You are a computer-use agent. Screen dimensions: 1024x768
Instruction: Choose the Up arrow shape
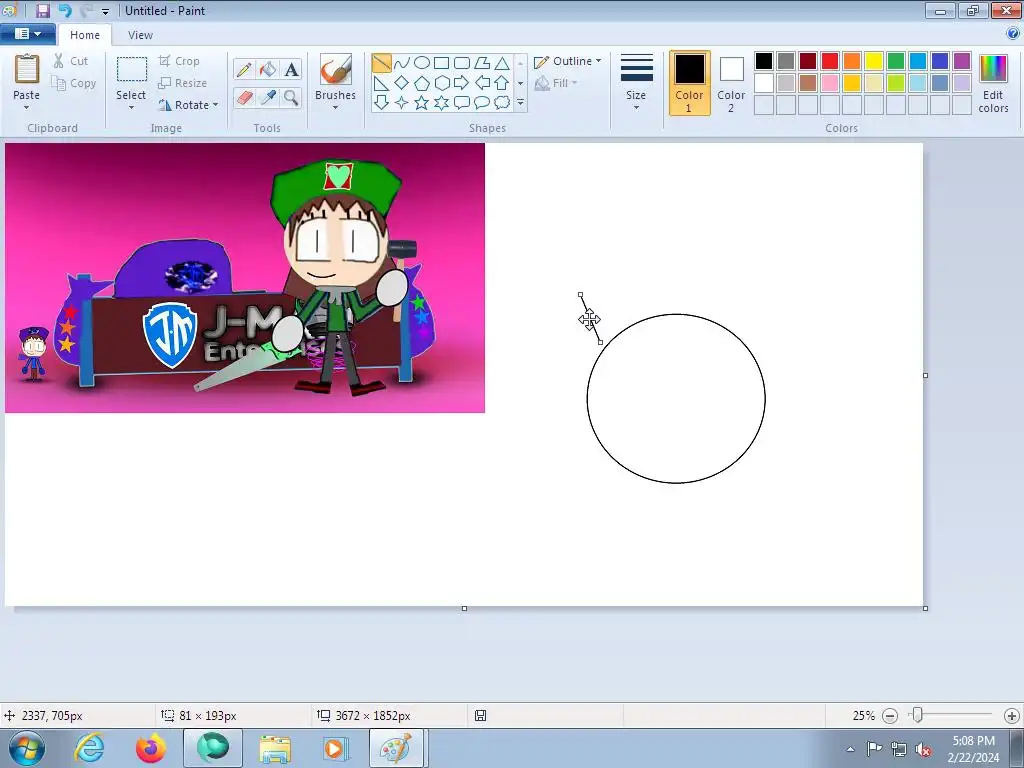[x=502, y=83]
